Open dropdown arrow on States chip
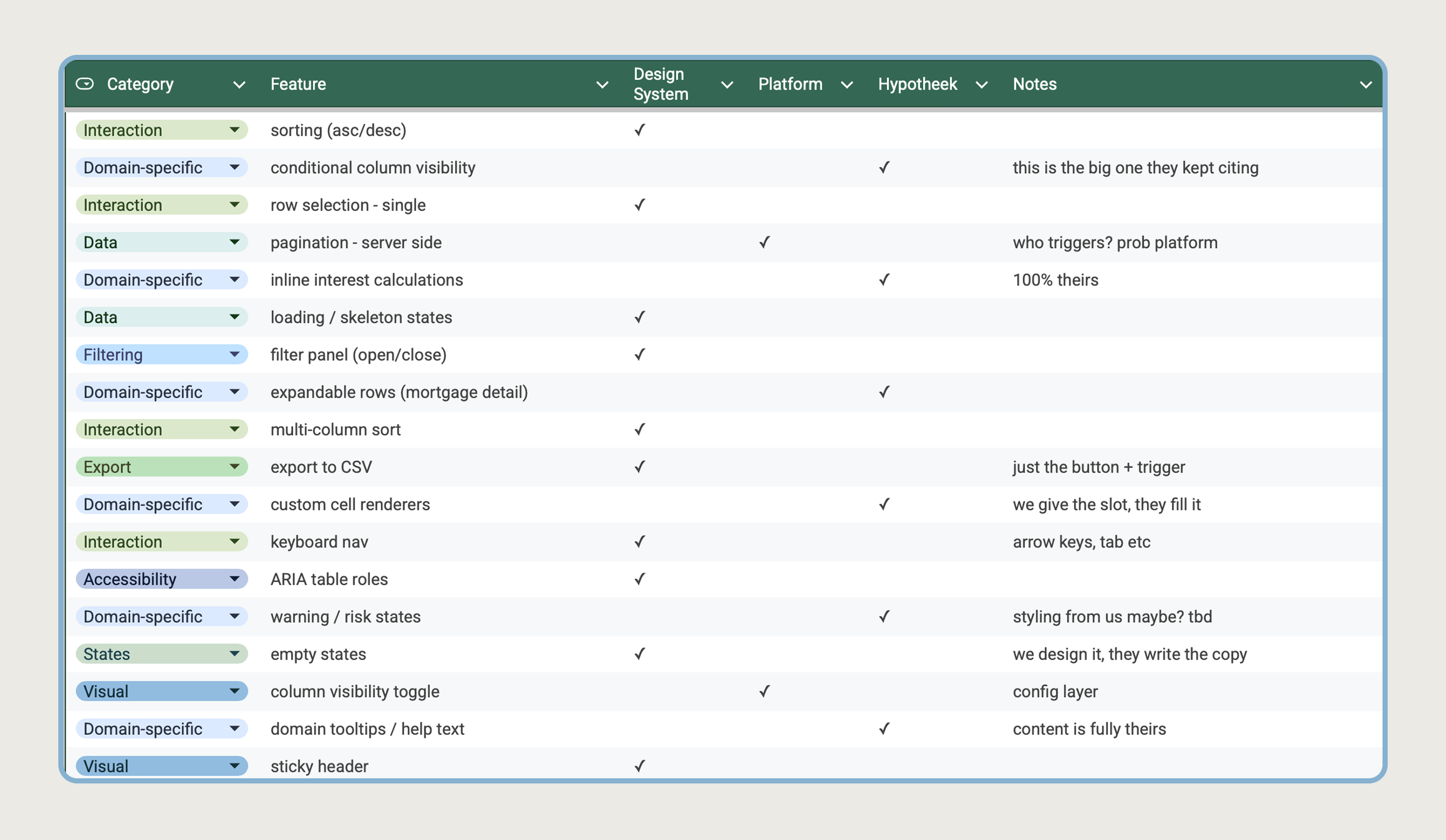Screen dimensions: 1446x840 pyautogui.click(x=234, y=654)
